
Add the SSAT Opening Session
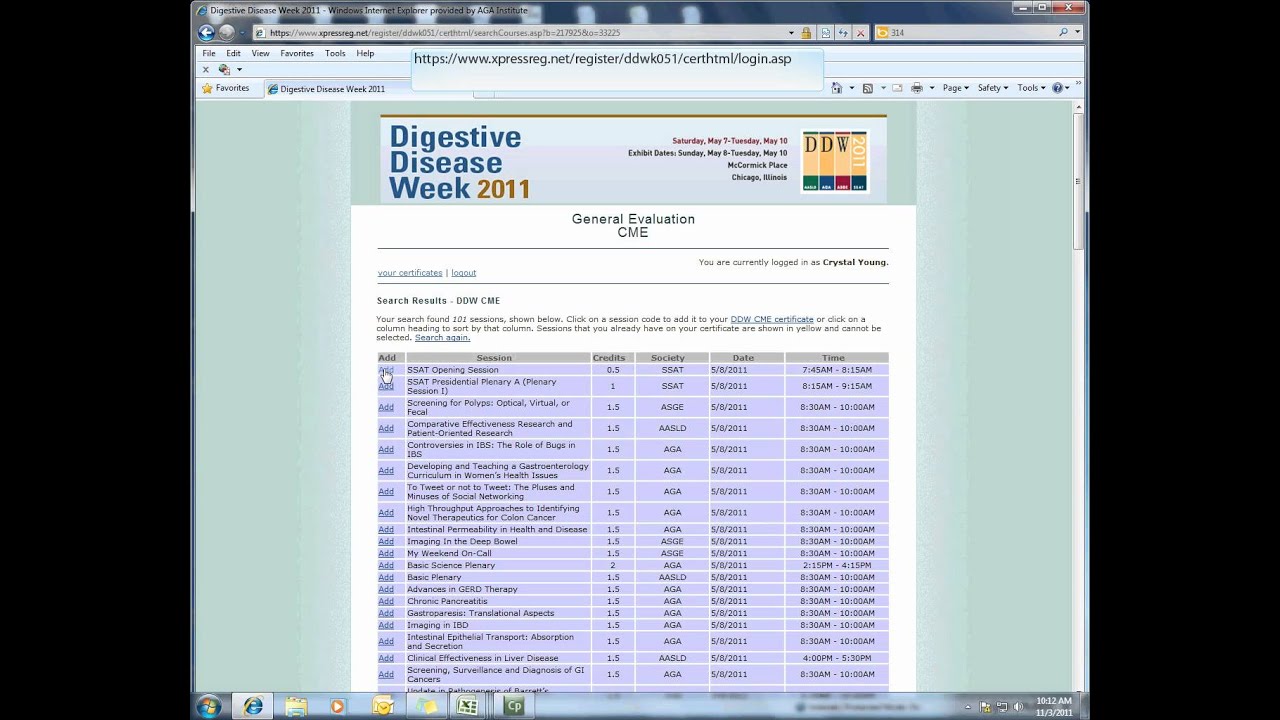coord(386,370)
